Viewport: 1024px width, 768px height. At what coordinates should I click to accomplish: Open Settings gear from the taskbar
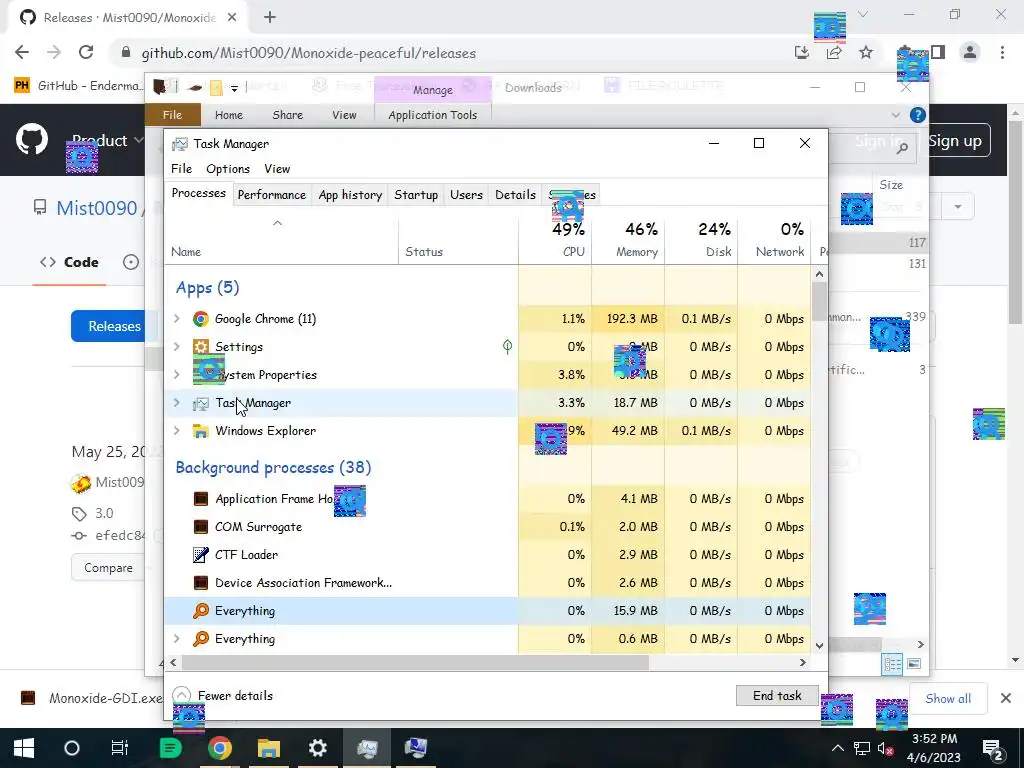pos(317,748)
